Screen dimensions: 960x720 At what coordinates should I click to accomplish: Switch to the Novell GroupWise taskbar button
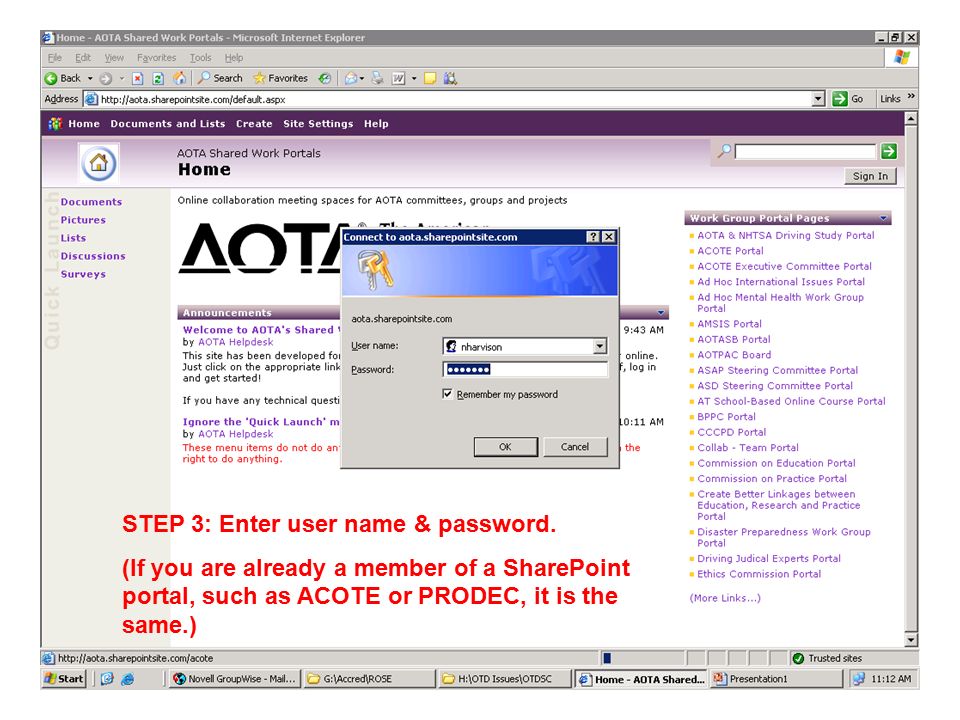(x=234, y=678)
